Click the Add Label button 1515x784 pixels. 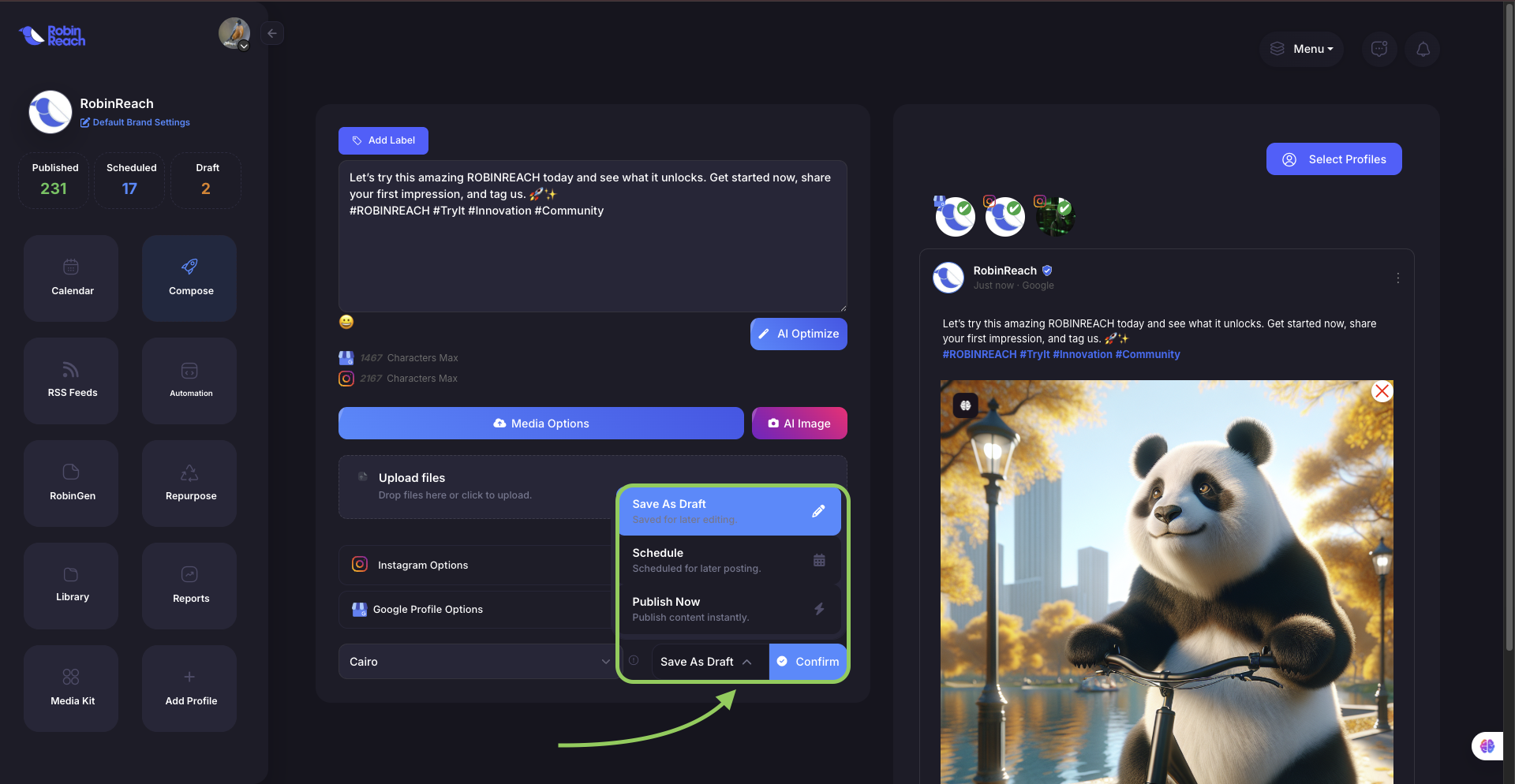[x=383, y=140]
